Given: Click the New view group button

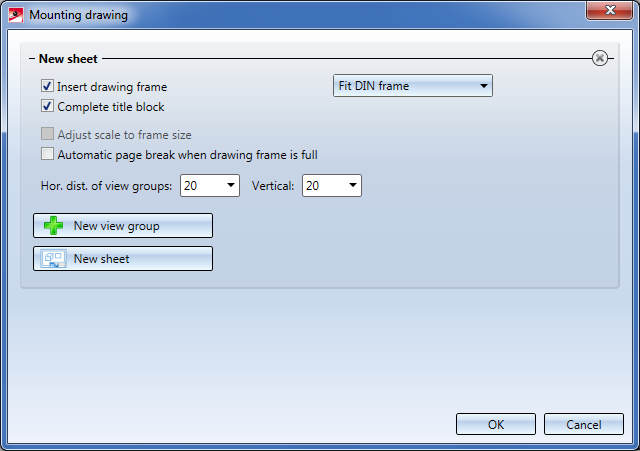Looking at the screenshot, I should [123, 225].
